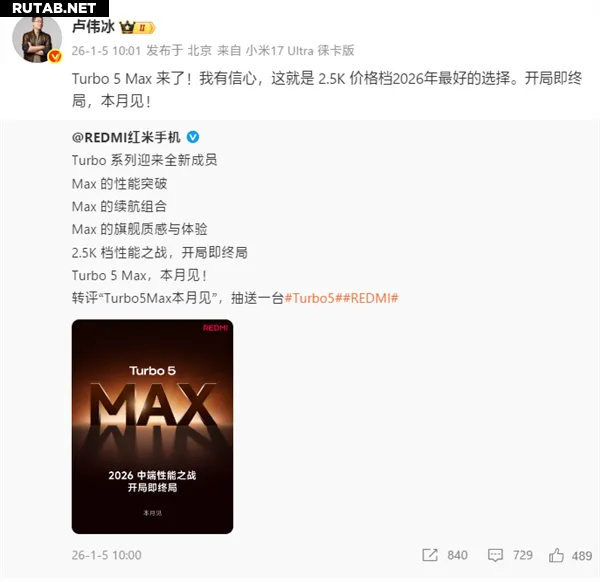Click the repost count 840
The image size is (600, 582).
coord(457,555)
